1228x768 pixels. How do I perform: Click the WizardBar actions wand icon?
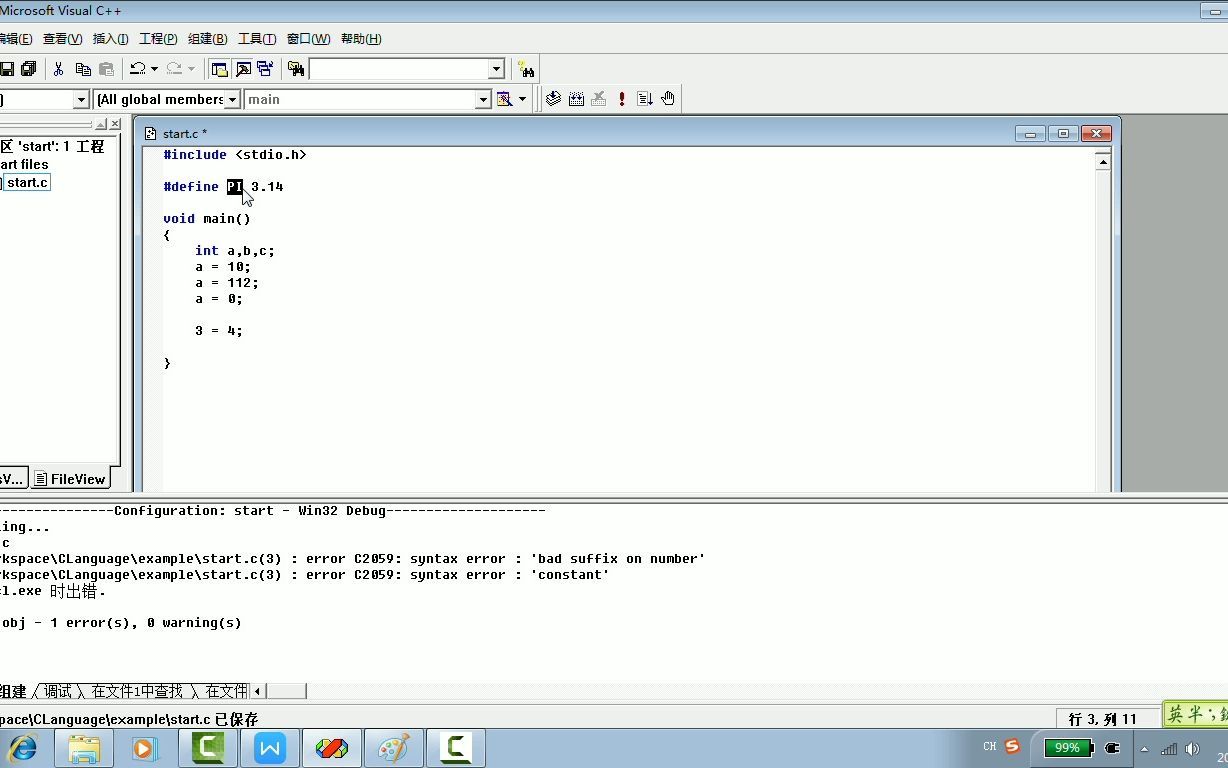point(505,99)
